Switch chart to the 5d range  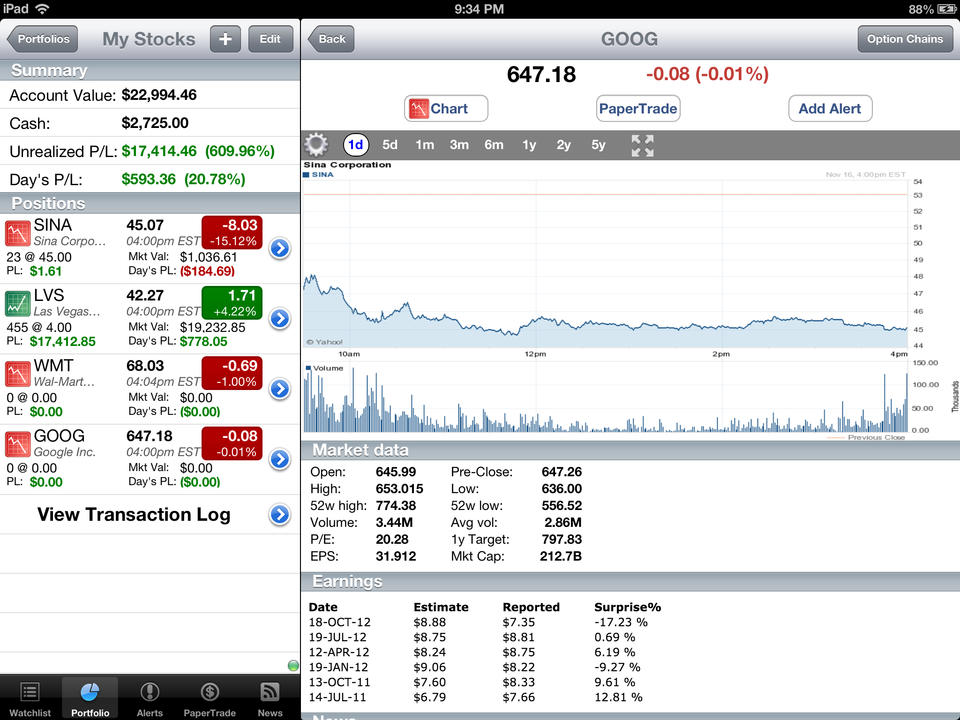(x=390, y=144)
